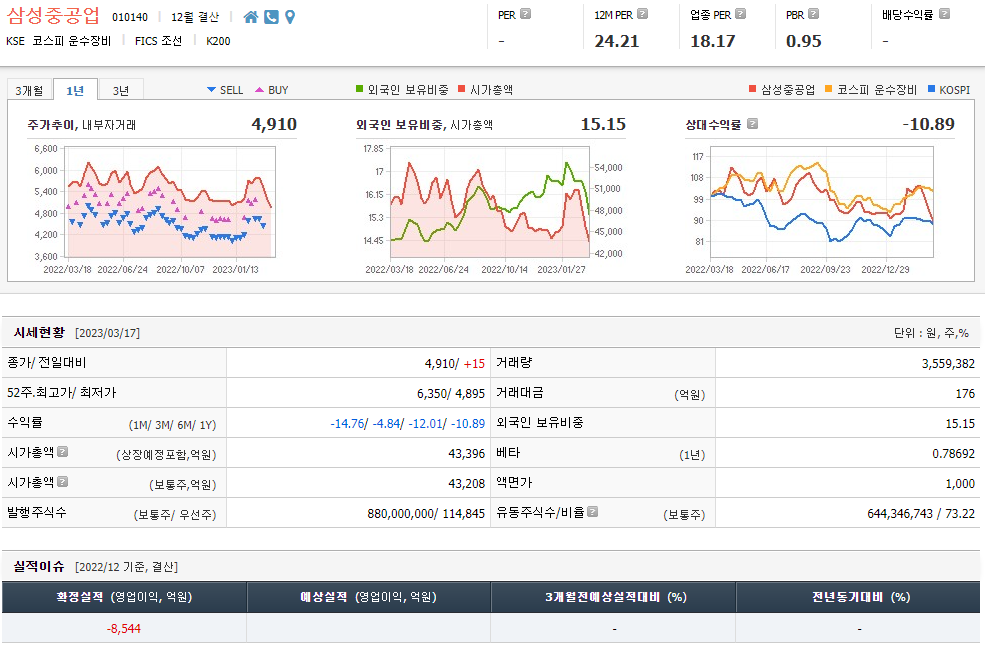Image resolution: width=985 pixels, height=646 pixels.
Task: Click the 단위 : 원, 주,% unit note
Action: [x=931, y=333]
